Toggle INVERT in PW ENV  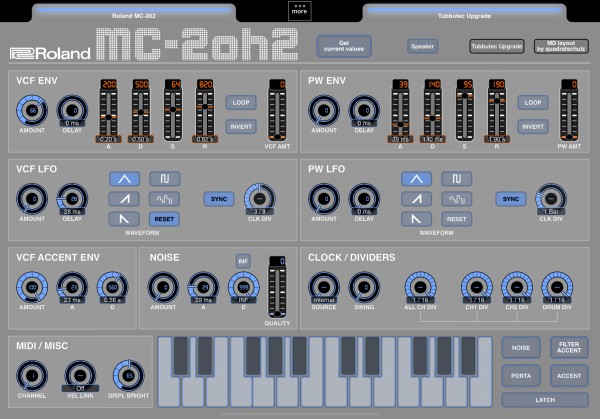pyautogui.click(x=533, y=127)
